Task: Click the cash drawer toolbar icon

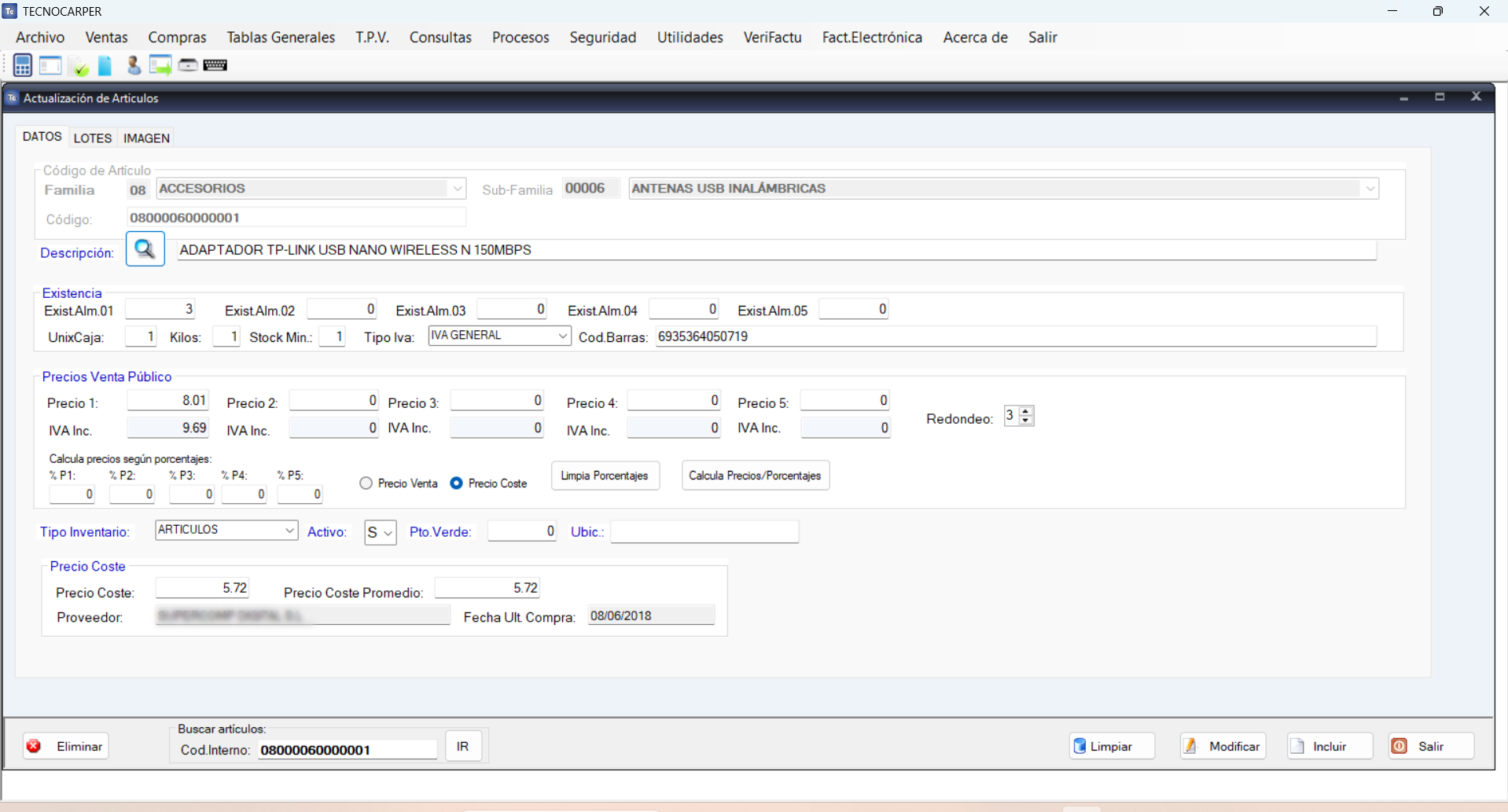Action: [187, 65]
